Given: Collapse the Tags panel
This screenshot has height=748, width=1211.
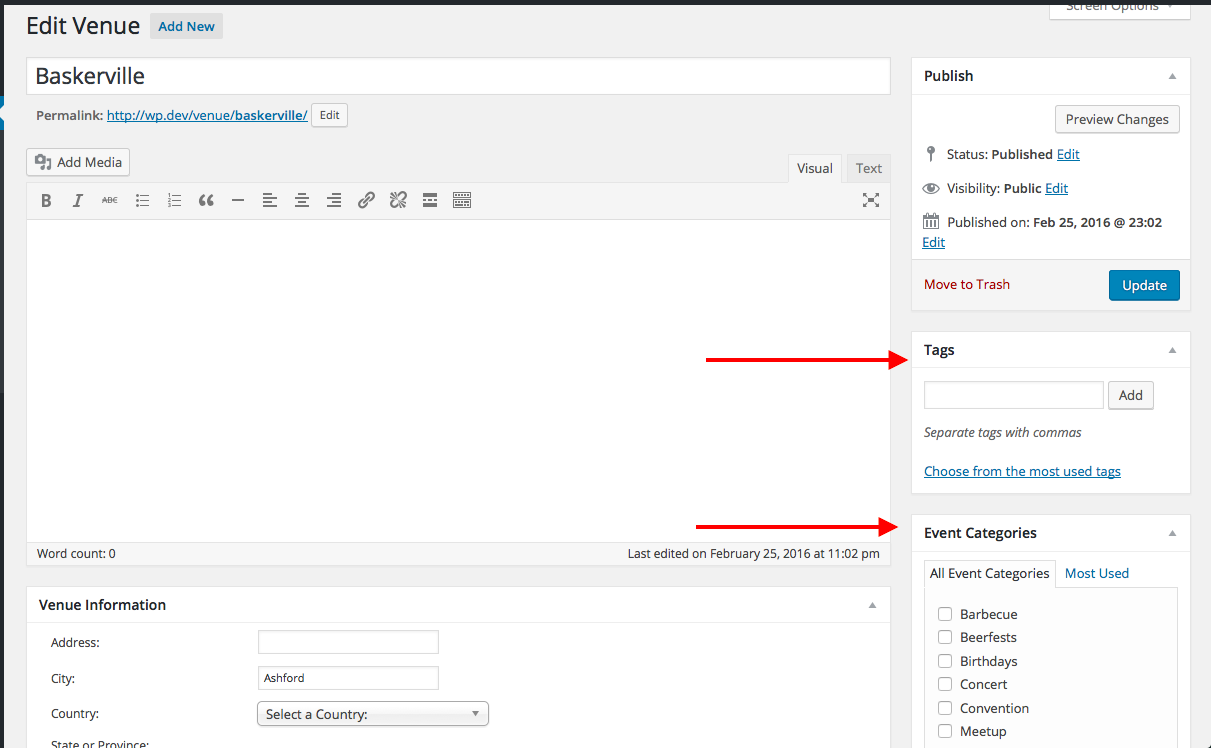Looking at the screenshot, I should tap(1172, 350).
